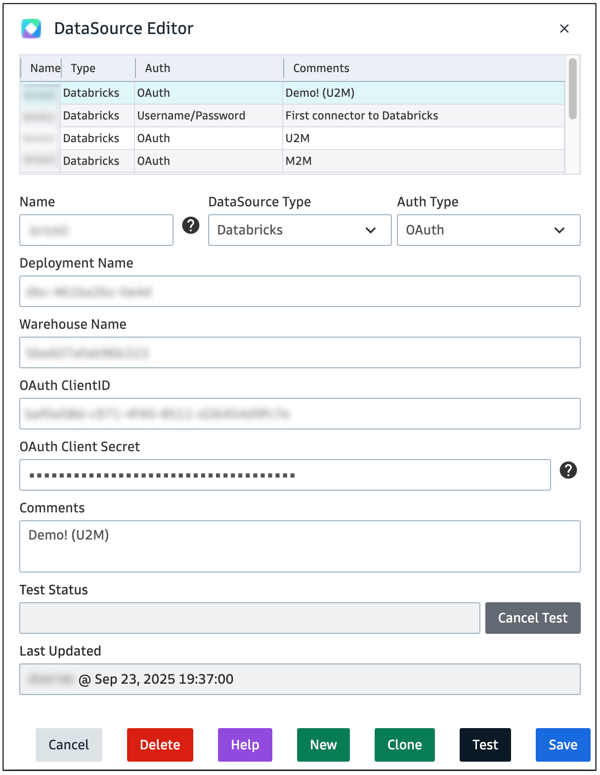This screenshot has height=775, width=600.
Task: Click the DataSource Editor app logo icon
Action: point(31,29)
